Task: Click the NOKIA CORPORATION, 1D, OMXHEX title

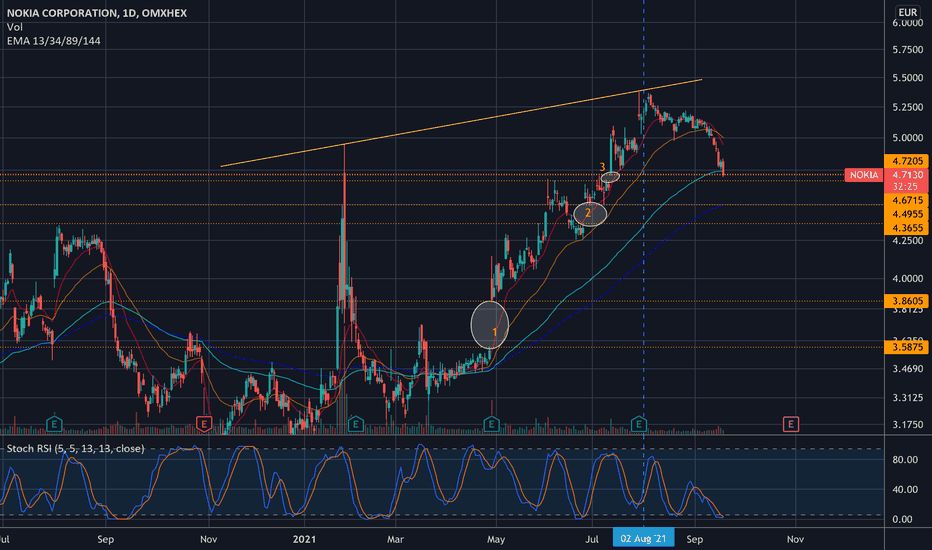Action: tap(96, 13)
